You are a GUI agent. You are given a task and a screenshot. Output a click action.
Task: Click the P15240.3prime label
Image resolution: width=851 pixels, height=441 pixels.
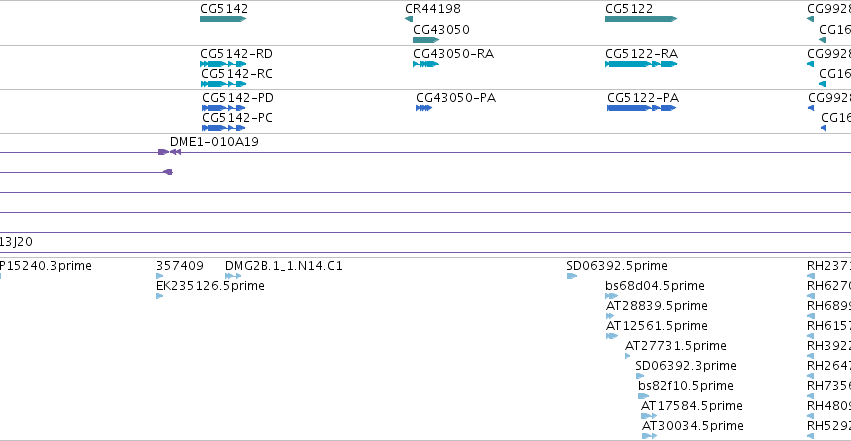coord(46,266)
